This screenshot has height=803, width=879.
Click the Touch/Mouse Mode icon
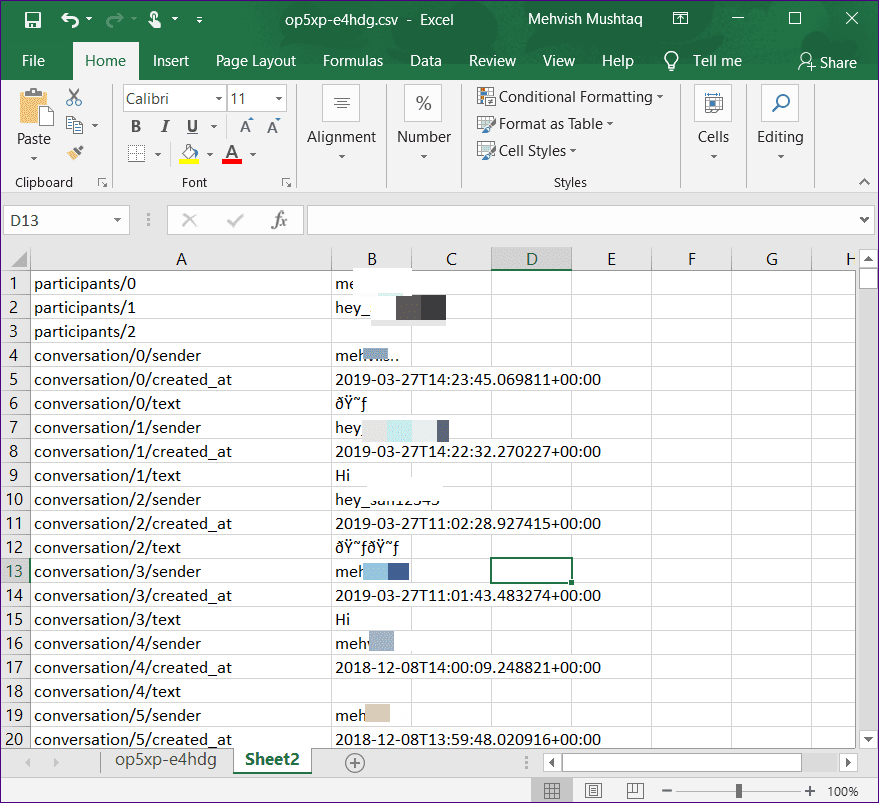point(155,20)
